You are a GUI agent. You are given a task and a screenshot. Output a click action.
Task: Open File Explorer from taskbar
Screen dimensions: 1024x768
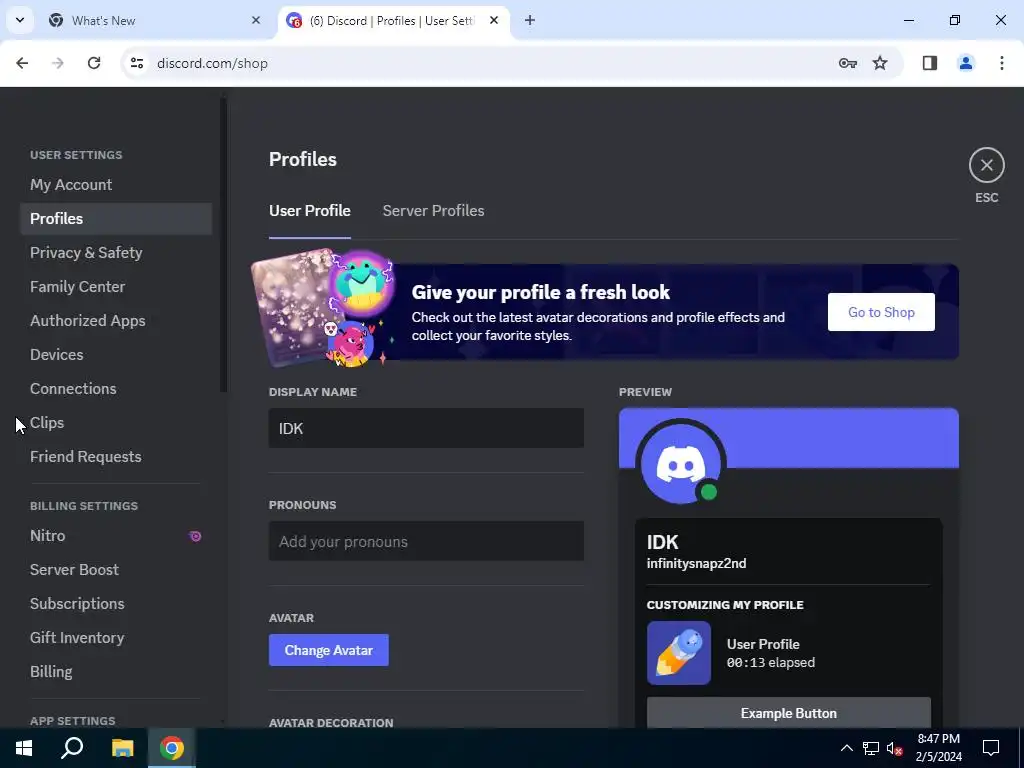(122, 748)
